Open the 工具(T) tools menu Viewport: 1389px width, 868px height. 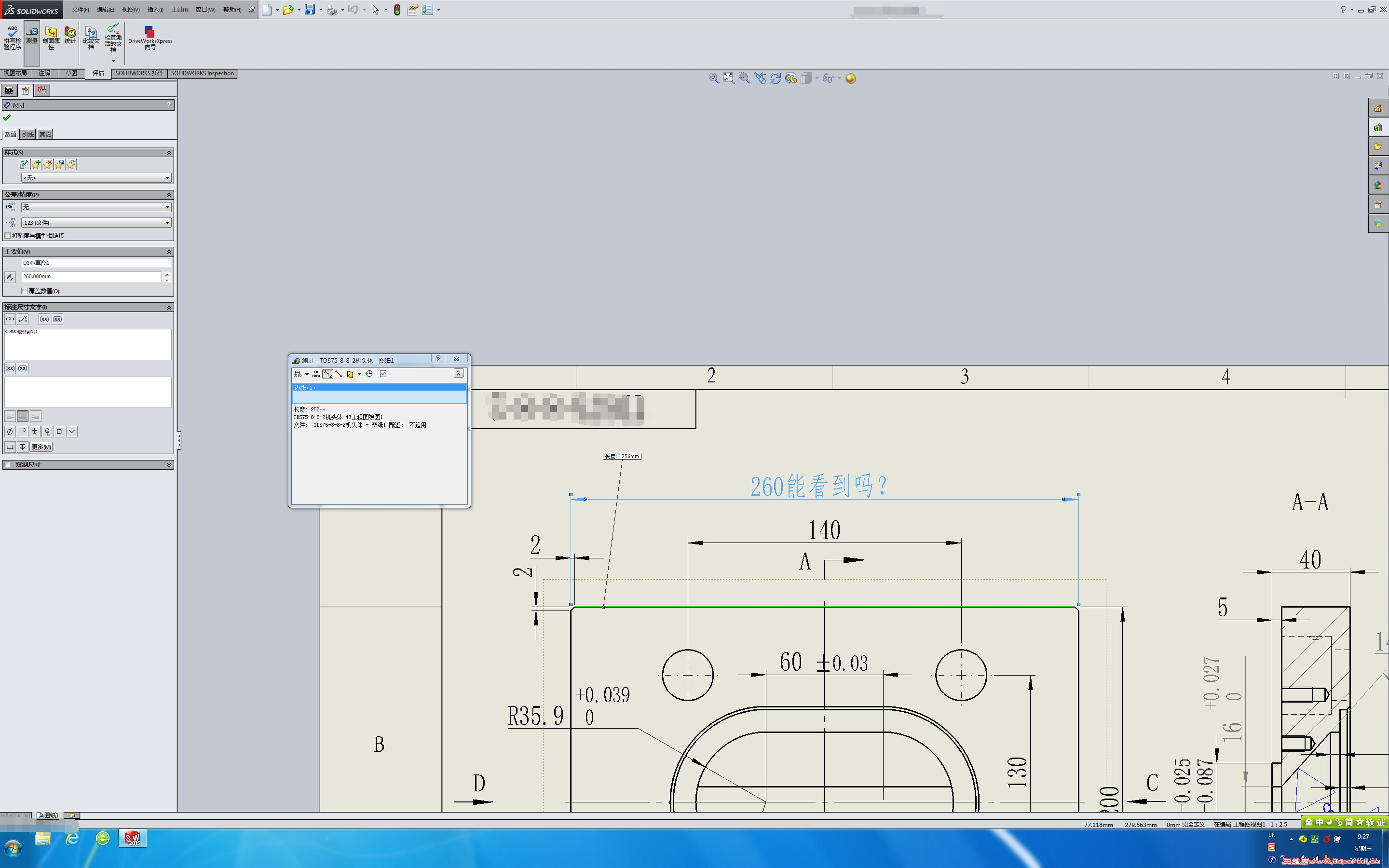pos(179,10)
